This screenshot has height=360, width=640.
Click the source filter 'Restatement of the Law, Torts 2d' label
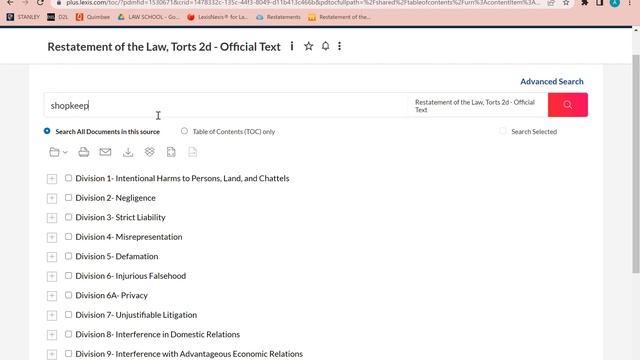pyautogui.click(x=475, y=106)
